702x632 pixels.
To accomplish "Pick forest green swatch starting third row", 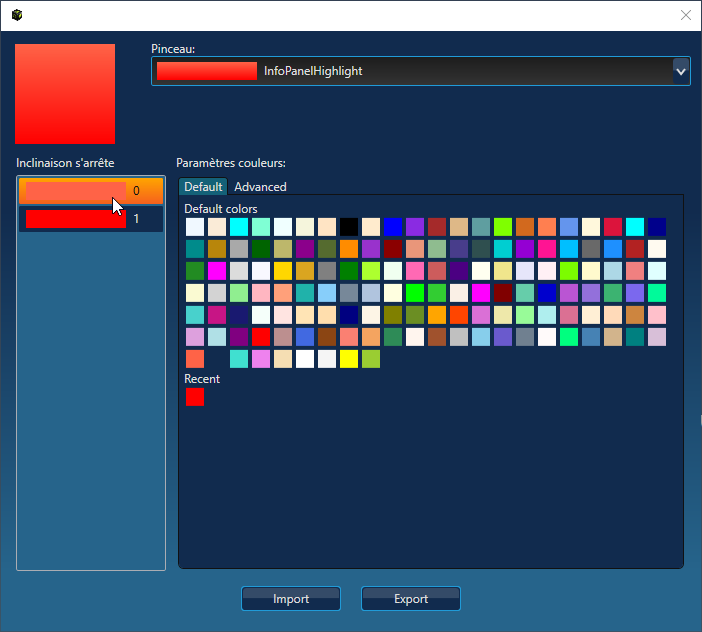I will coord(195,271).
